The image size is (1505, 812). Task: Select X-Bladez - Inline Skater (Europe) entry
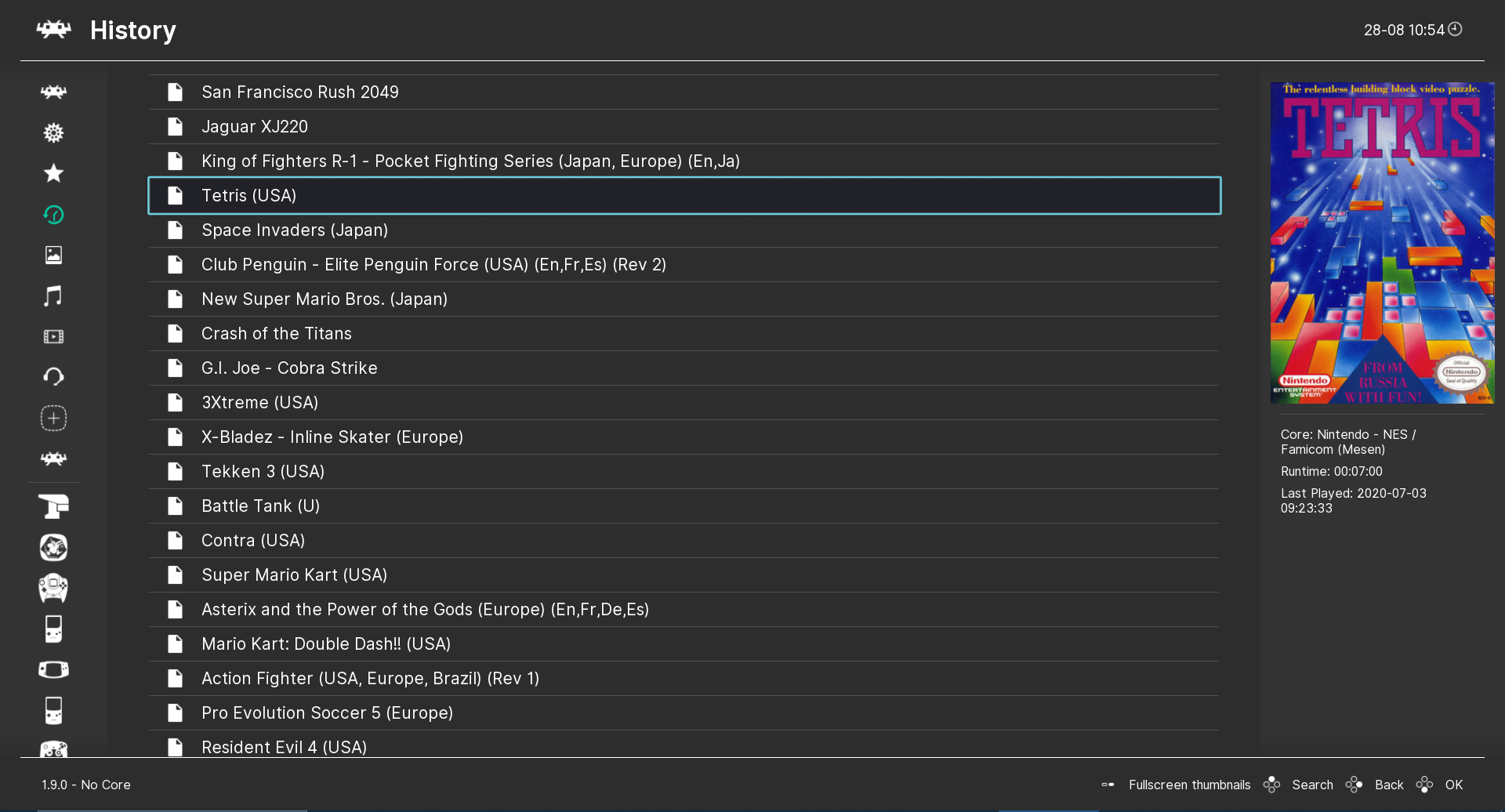coord(684,437)
